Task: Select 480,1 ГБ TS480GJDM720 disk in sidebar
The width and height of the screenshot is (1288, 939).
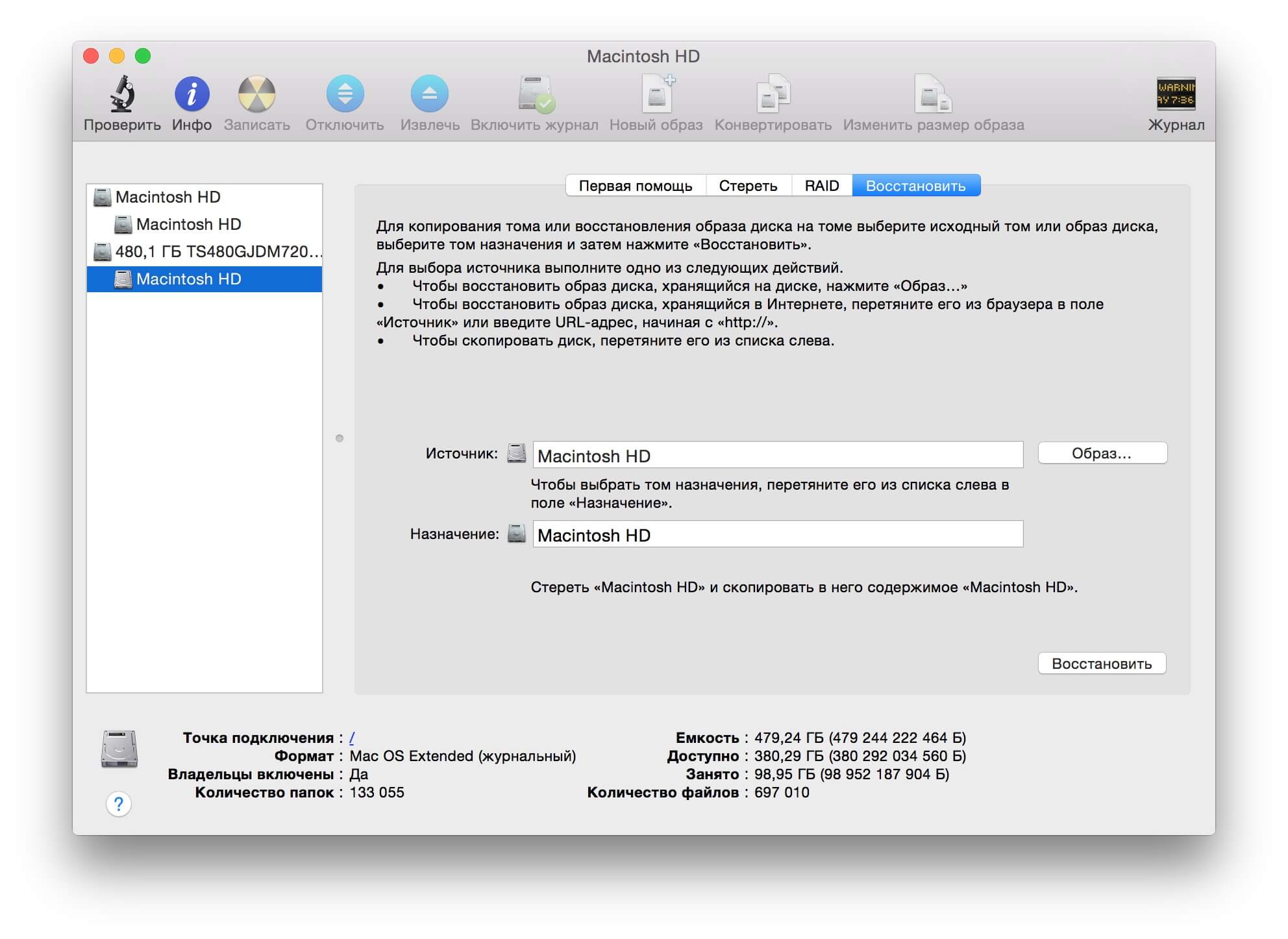Action: tap(204, 251)
